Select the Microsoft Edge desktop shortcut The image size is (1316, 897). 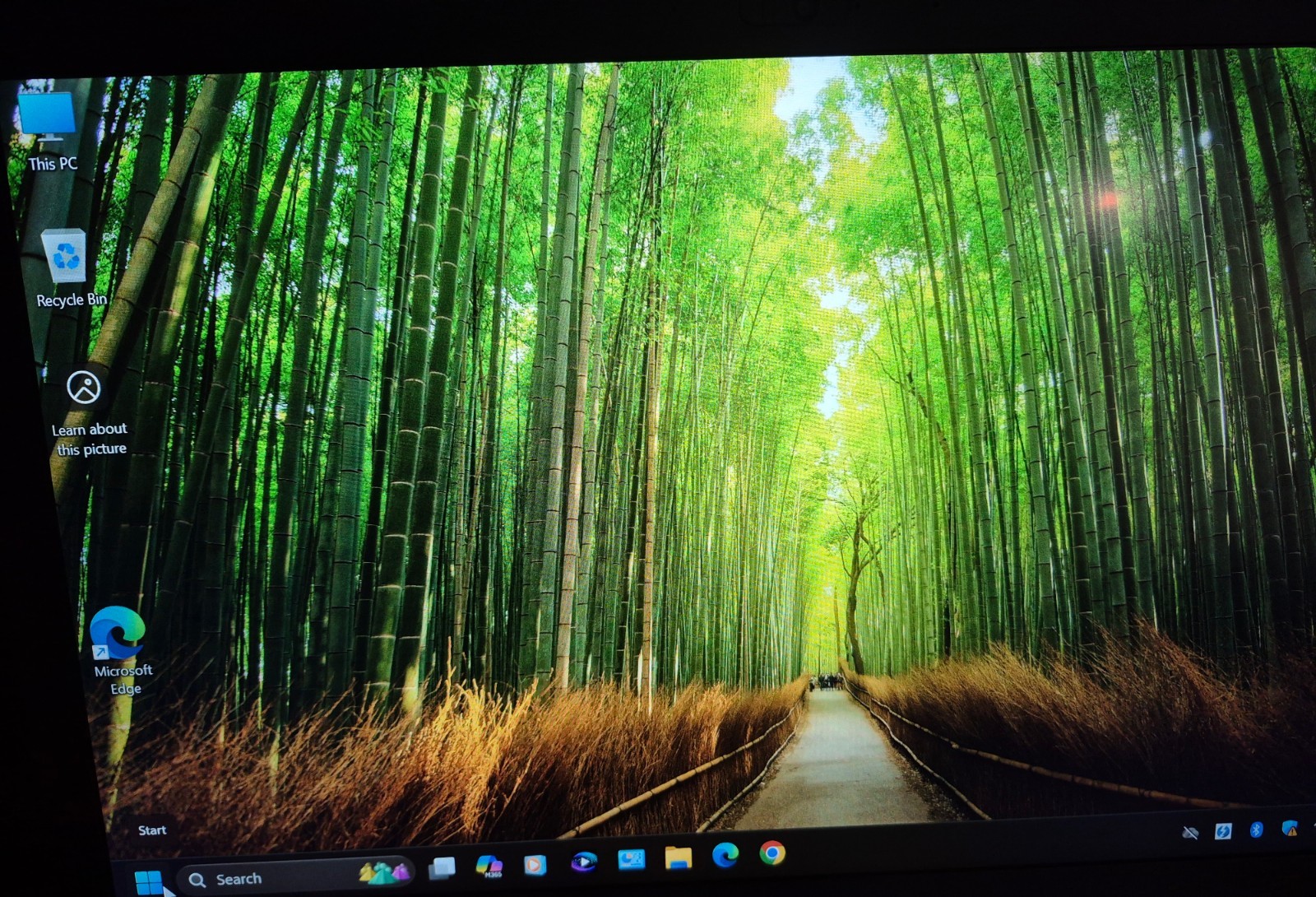point(118,633)
